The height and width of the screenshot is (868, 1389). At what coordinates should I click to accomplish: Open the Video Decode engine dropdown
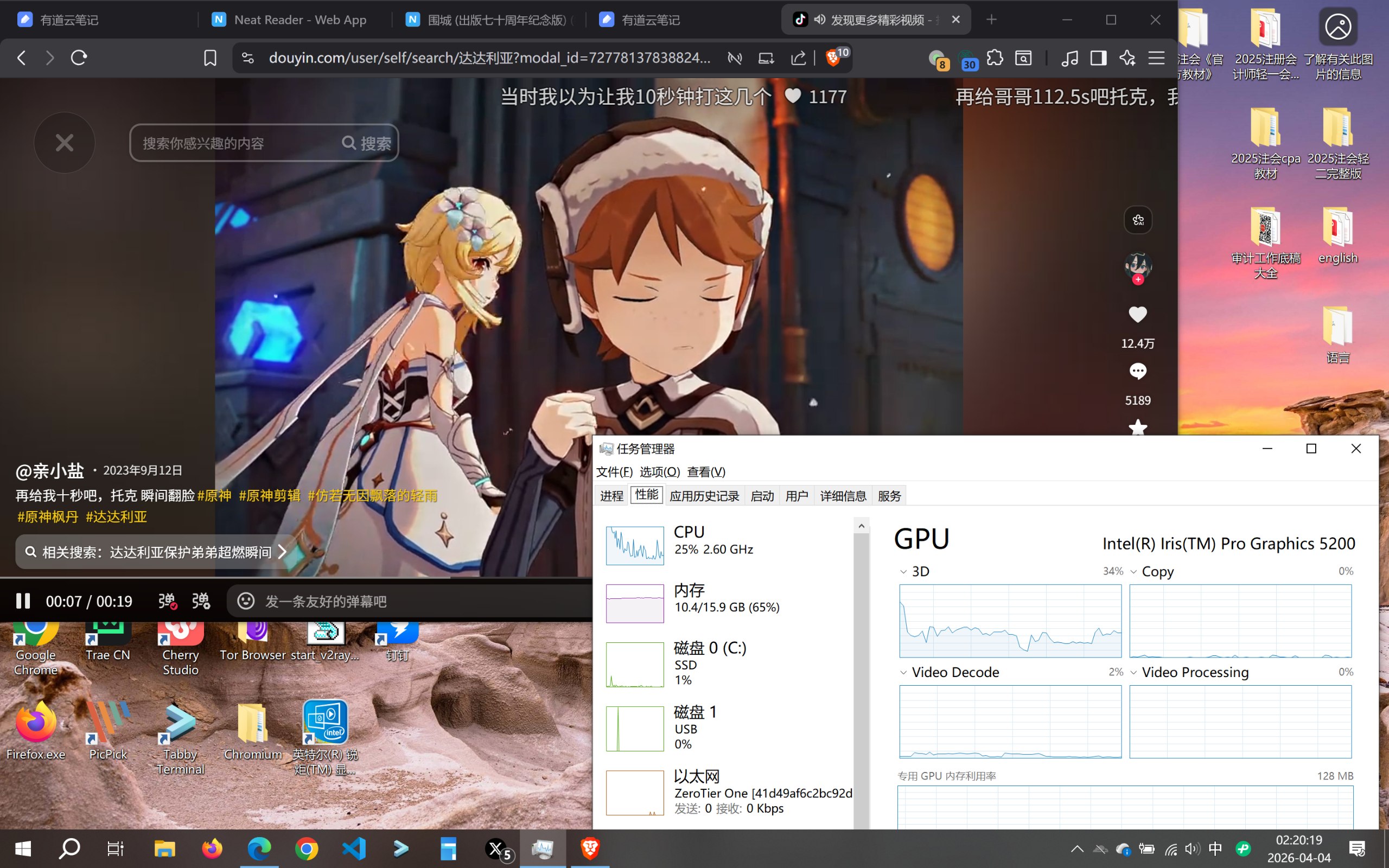(x=903, y=672)
